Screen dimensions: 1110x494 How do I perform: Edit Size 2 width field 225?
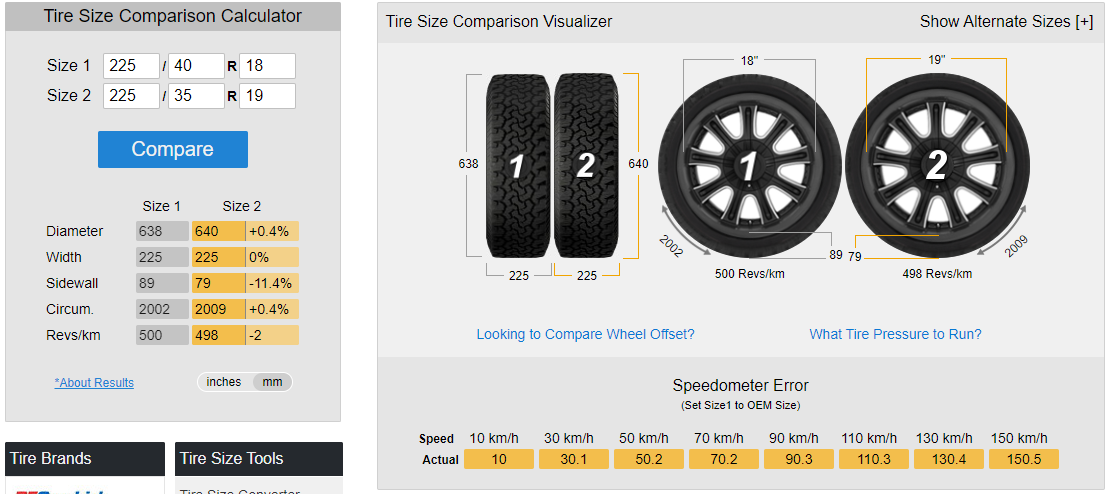(132, 96)
